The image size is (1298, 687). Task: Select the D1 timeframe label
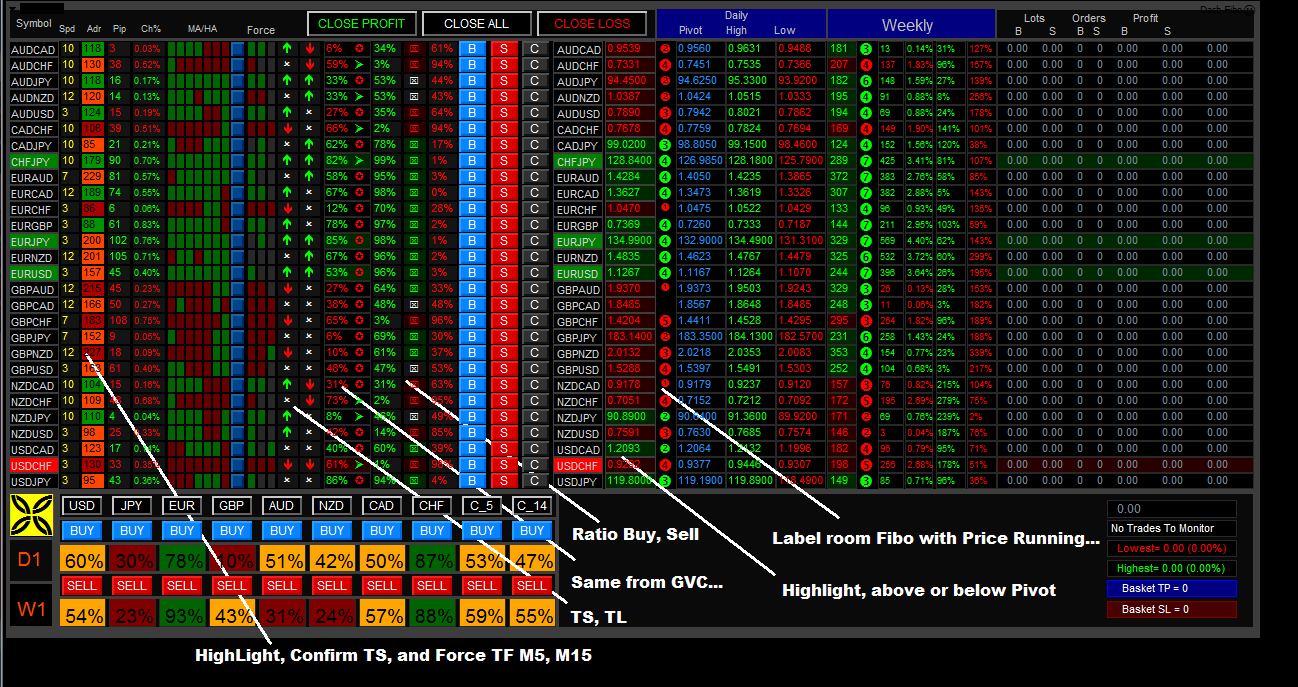pos(31,560)
